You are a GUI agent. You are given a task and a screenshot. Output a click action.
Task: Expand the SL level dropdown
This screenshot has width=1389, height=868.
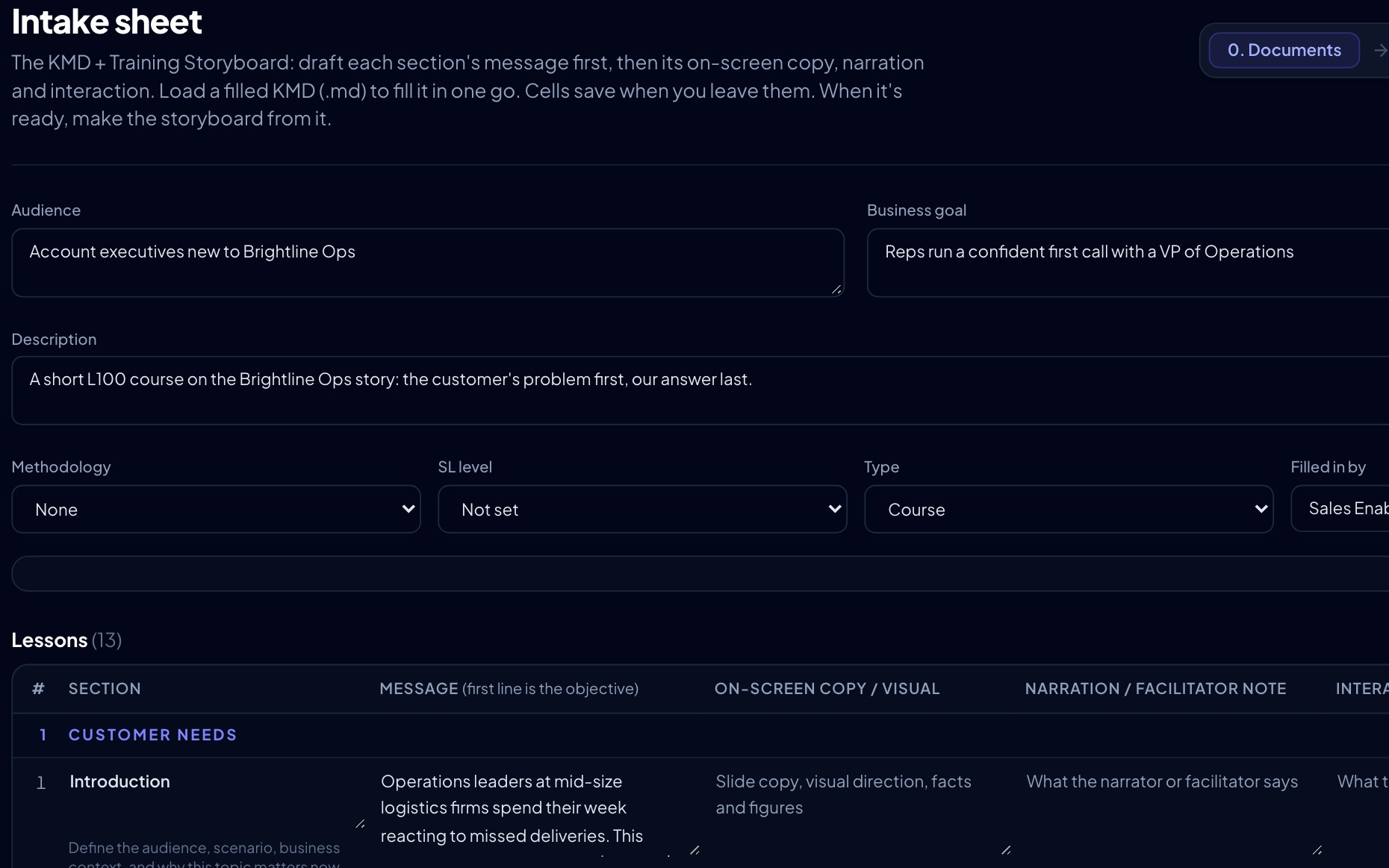pos(642,509)
